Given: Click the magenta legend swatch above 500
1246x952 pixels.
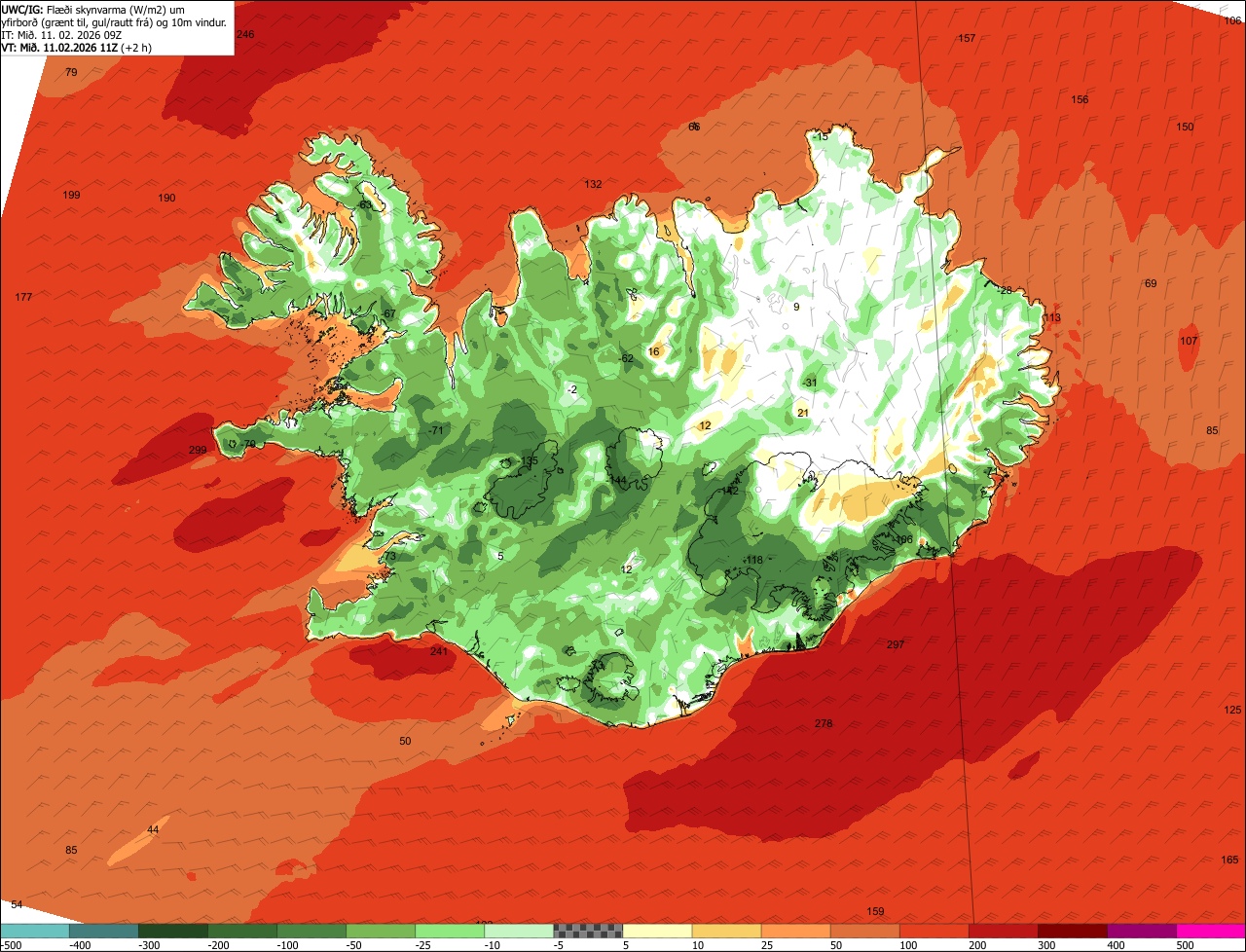Looking at the screenshot, I should tap(1211, 931).
